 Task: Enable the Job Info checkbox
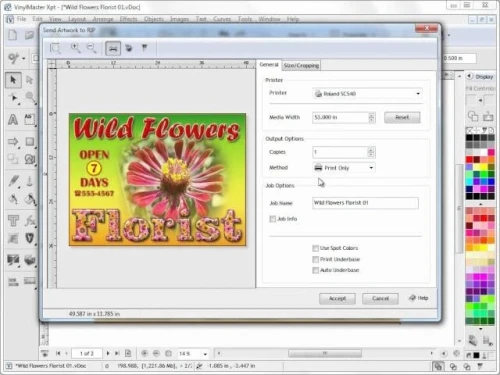[x=272, y=219]
